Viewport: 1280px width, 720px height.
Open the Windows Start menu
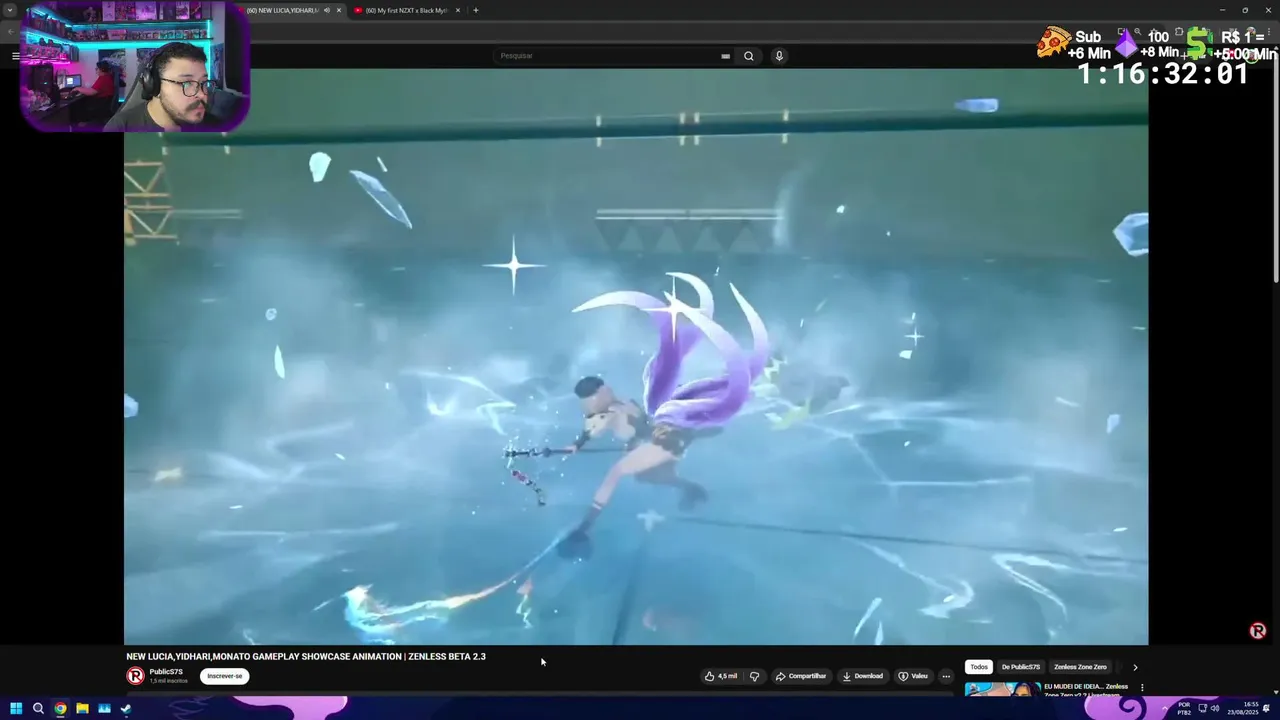16,709
